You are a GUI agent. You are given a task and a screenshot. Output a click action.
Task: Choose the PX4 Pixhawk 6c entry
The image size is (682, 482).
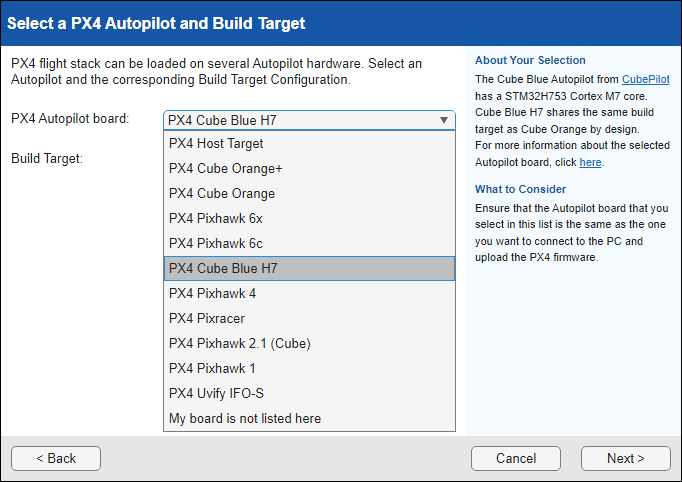coord(216,243)
